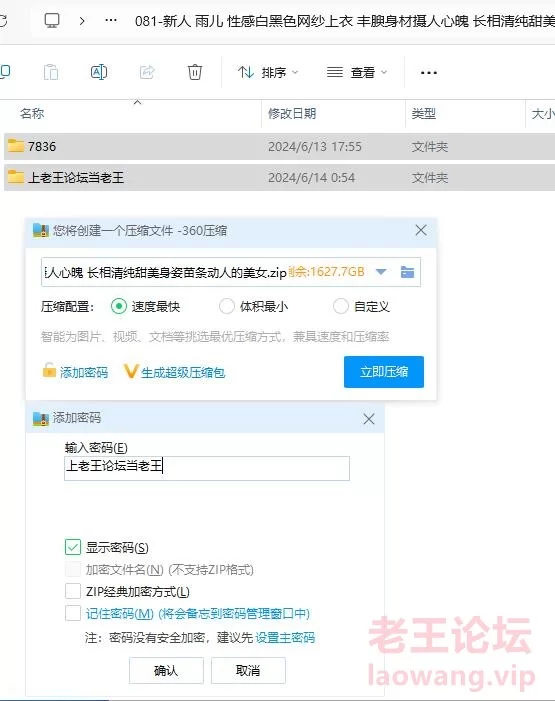Click the 立即压缩 button
The image size is (555, 701).
[384, 372]
